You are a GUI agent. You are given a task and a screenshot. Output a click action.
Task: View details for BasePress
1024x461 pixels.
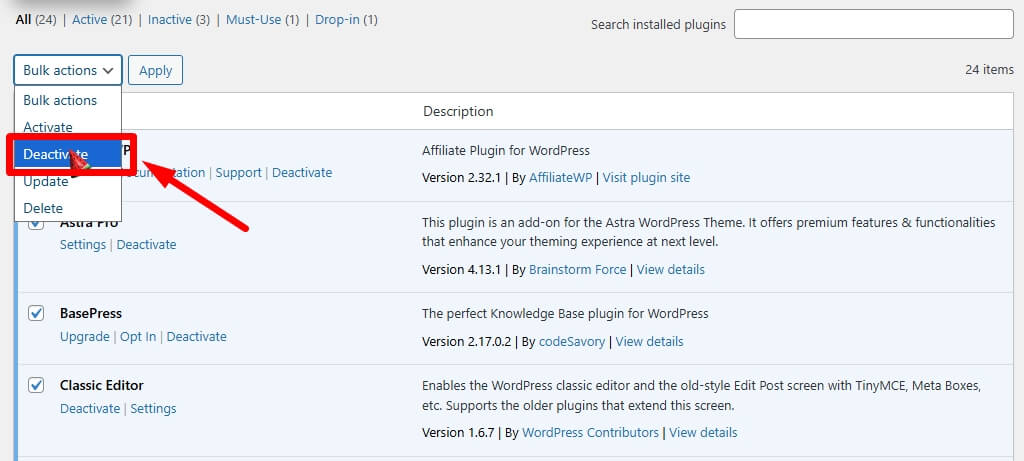coord(649,341)
